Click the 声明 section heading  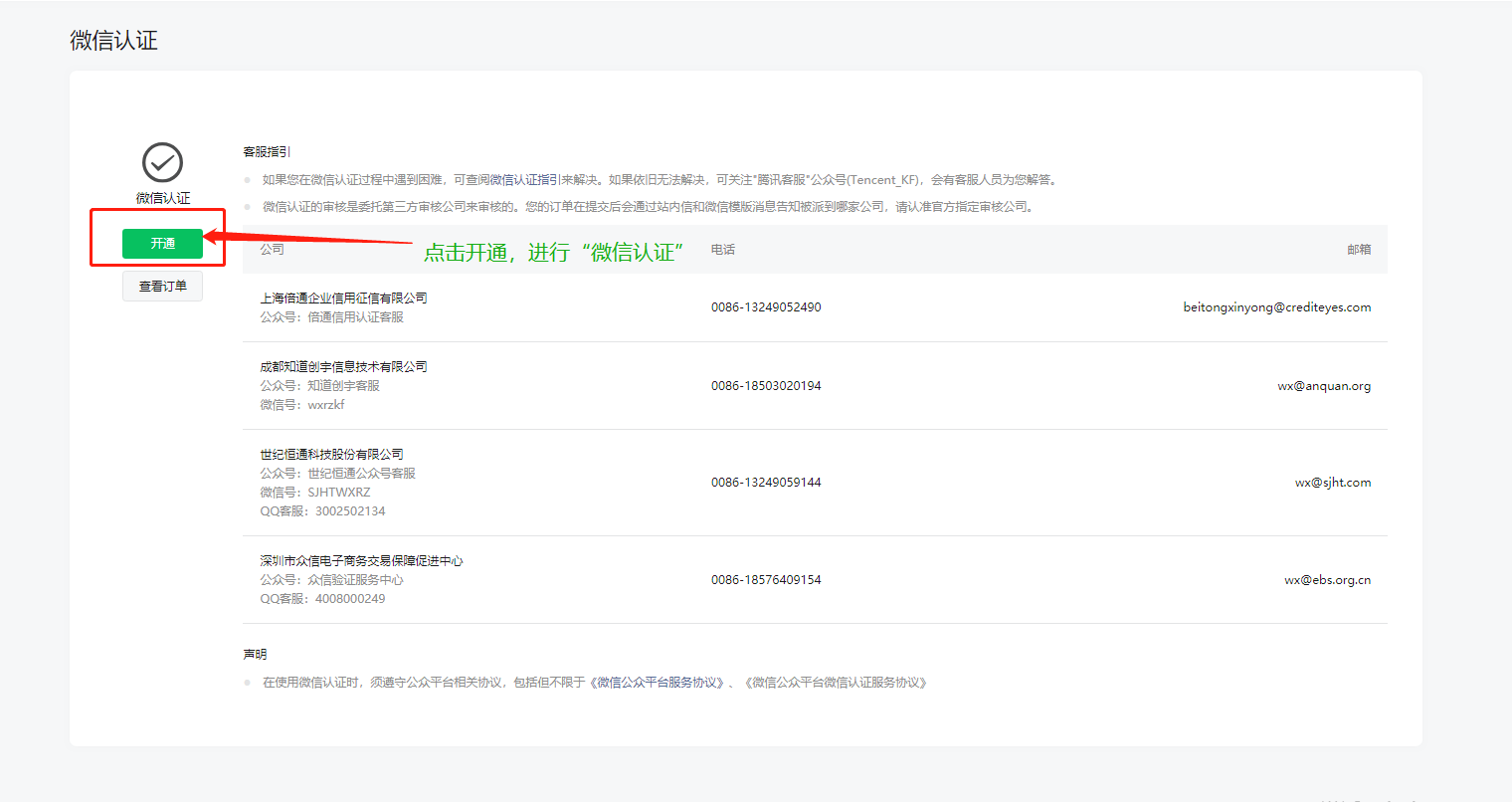tap(255, 655)
